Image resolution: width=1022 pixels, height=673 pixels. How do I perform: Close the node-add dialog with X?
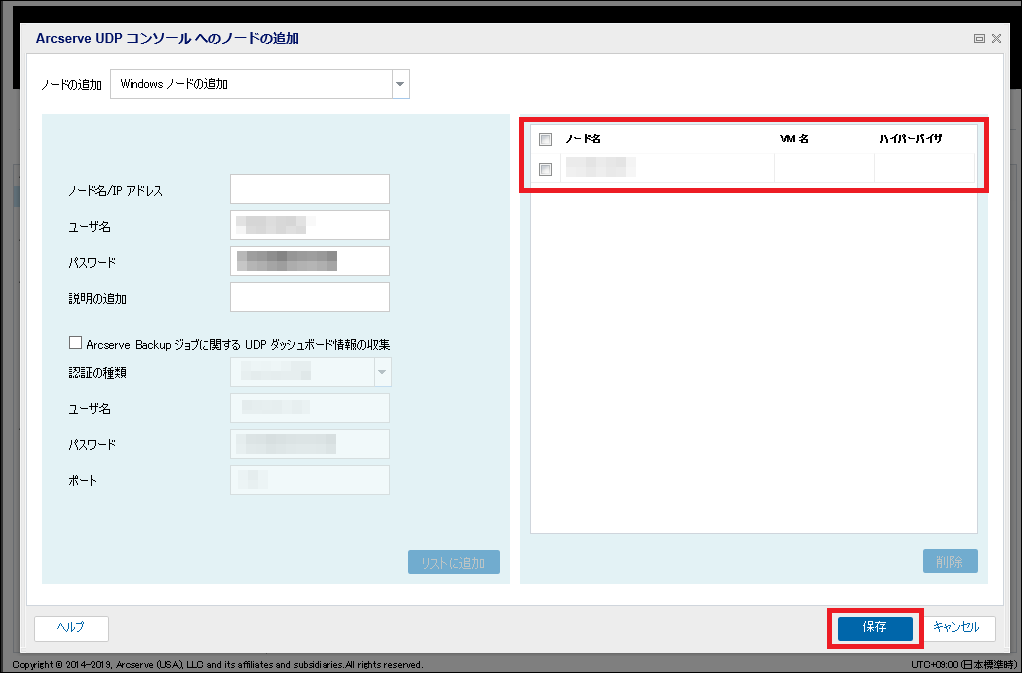click(x=996, y=39)
